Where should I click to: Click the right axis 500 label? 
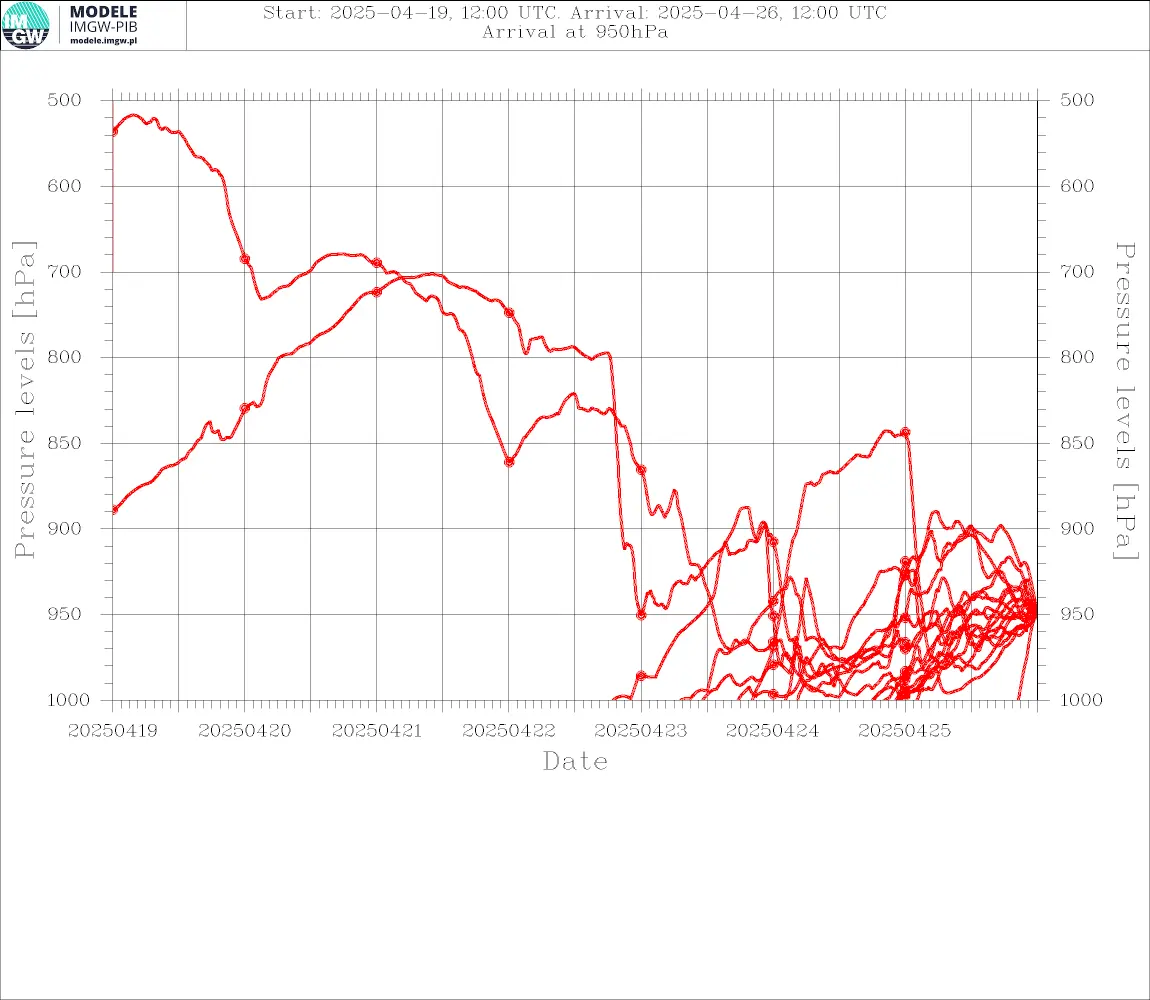tap(1077, 100)
